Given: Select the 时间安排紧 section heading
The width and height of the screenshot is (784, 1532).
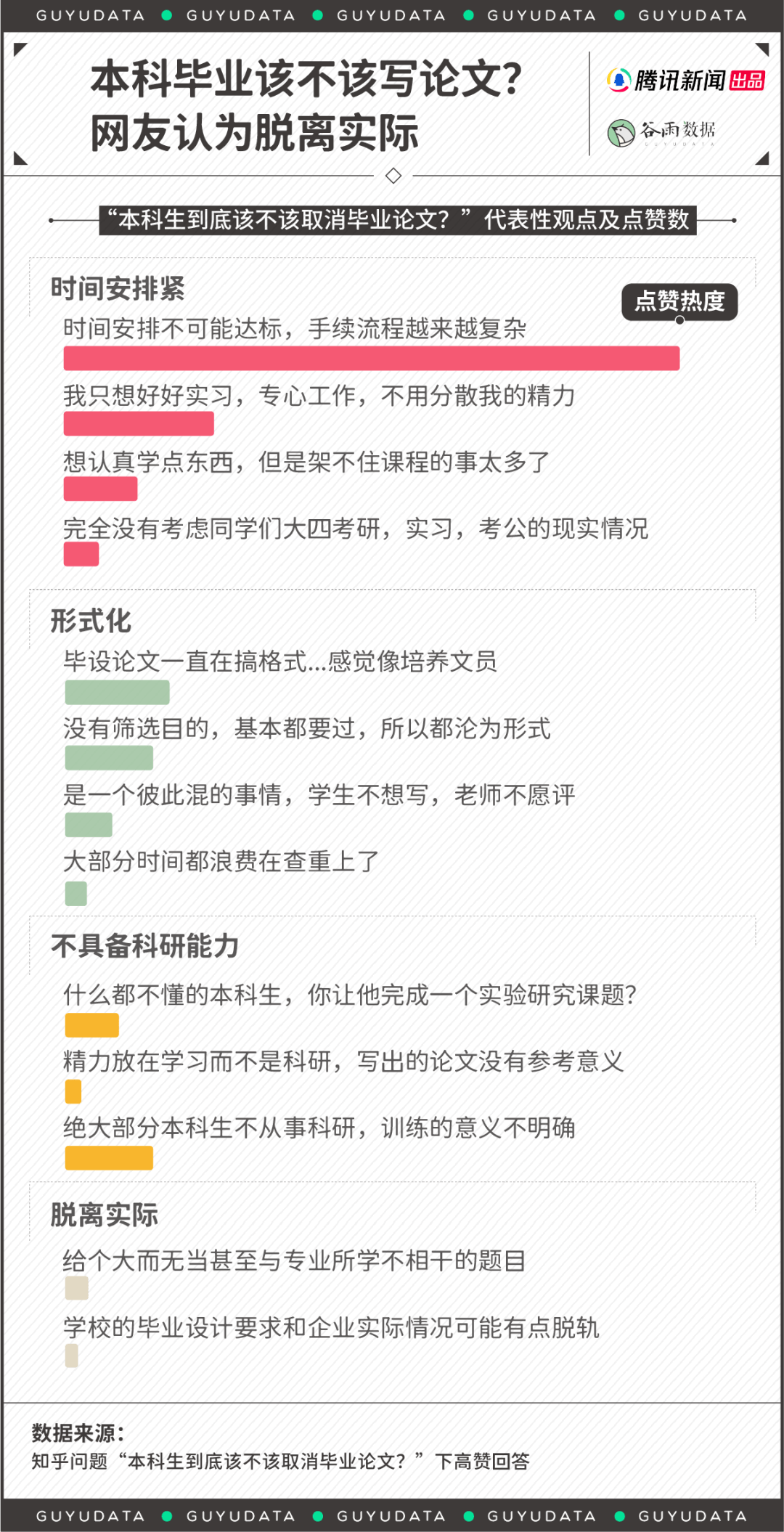Looking at the screenshot, I should [x=118, y=289].
